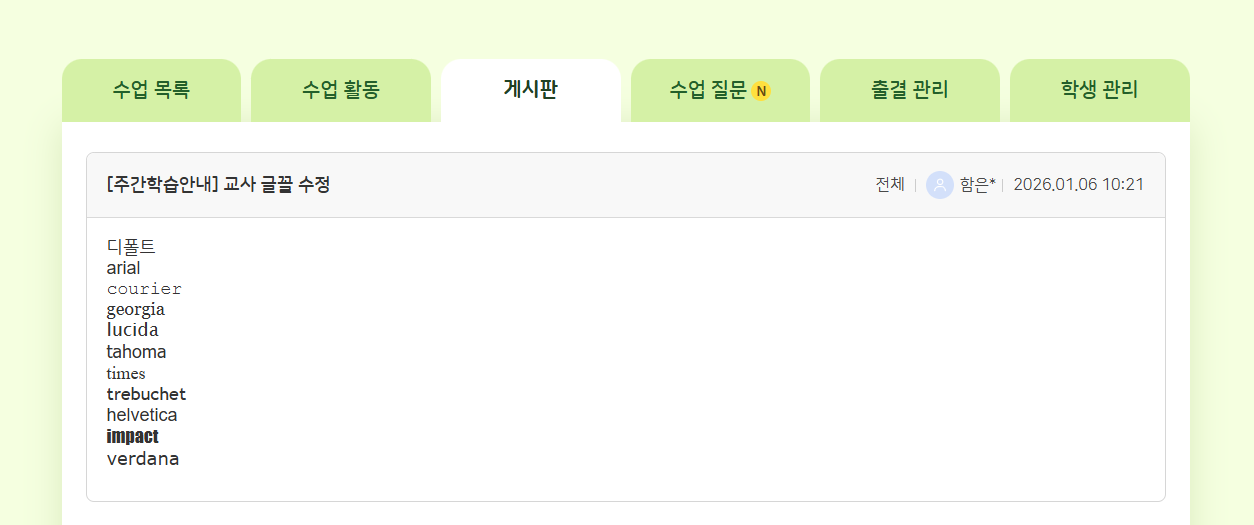Screen dimensions: 1254x525
Task: Click the courier font sample text
Action: point(144,289)
